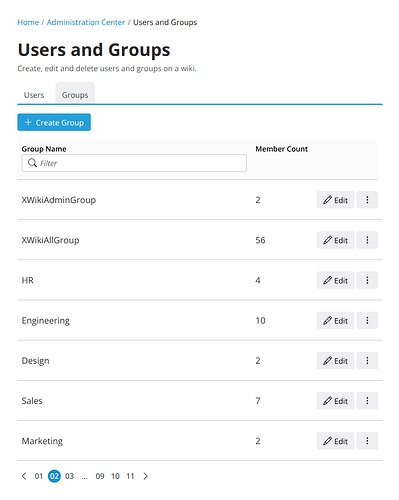The height and width of the screenshot is (500, 399).
Task: Go to next page with right chevron
Action: point(145,476)
